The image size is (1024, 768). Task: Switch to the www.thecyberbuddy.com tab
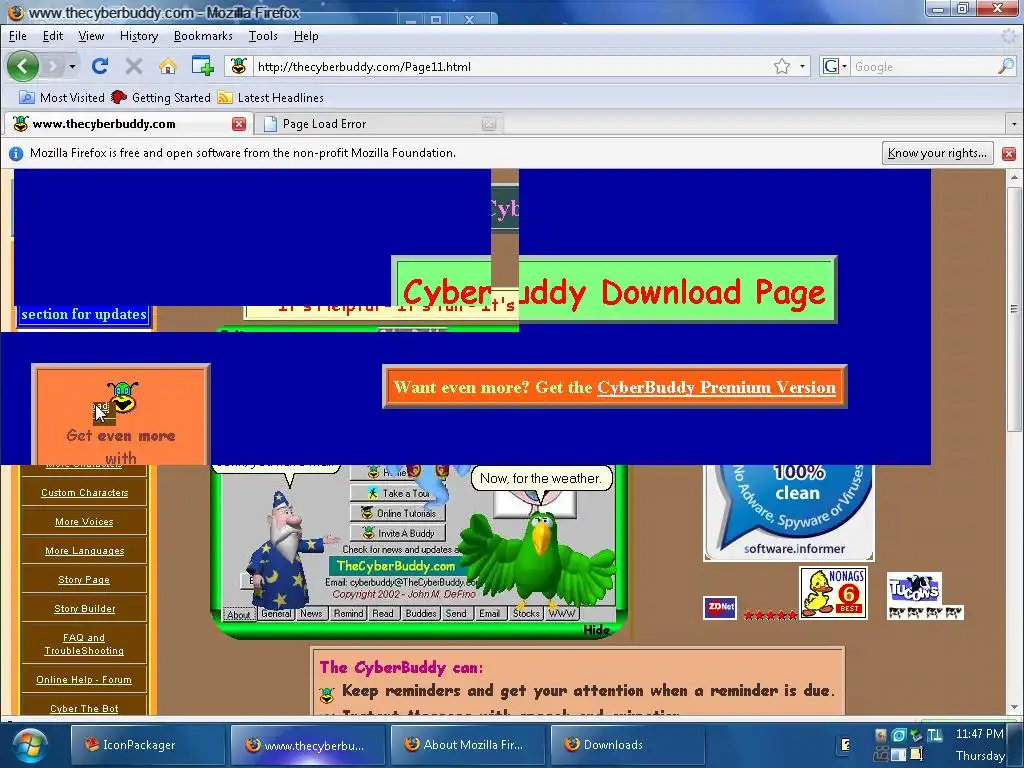127,123
